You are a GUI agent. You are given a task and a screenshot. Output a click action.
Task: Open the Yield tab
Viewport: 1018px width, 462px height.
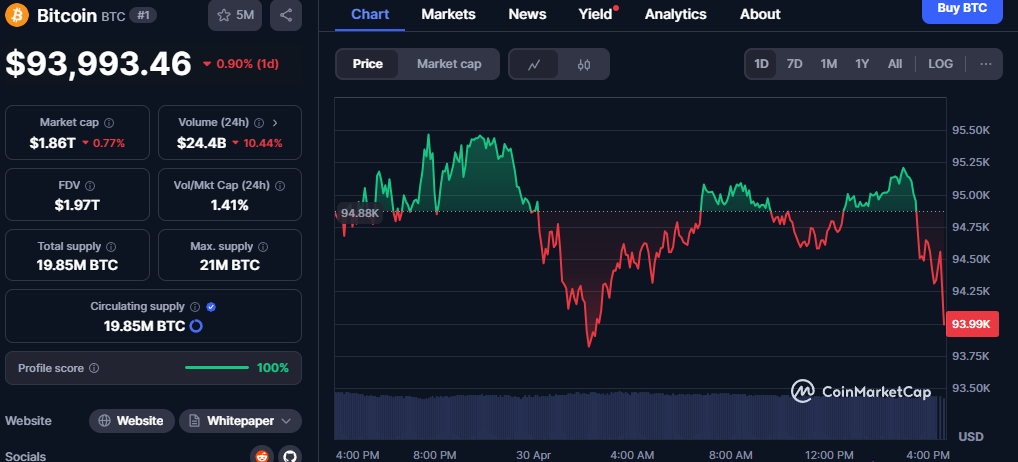595,14
